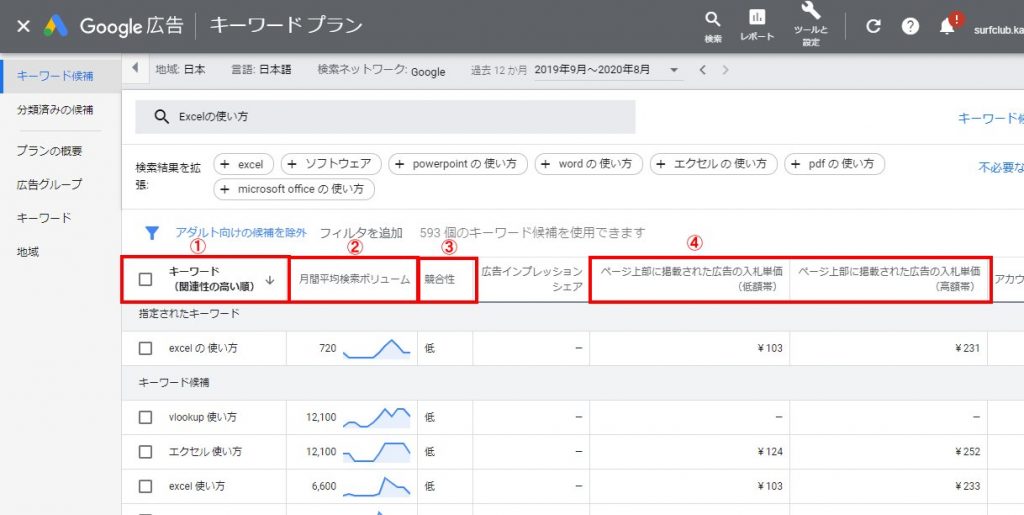Open the date range dropdown arrow
Screen dimensions: 1024x515
(x=674, y=70)
